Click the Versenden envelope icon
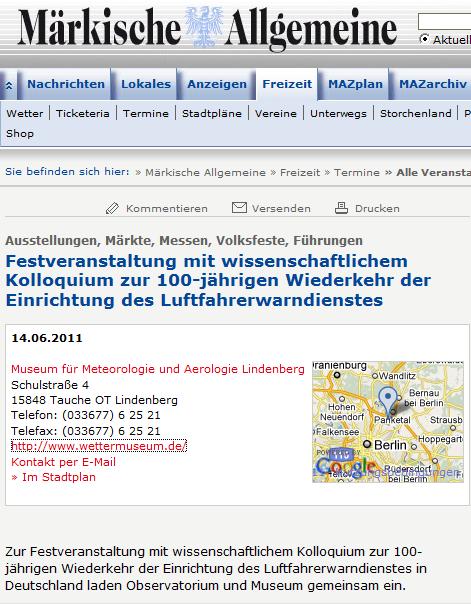Viewport: 471px width, 604px height. click(x=239, y=208)
